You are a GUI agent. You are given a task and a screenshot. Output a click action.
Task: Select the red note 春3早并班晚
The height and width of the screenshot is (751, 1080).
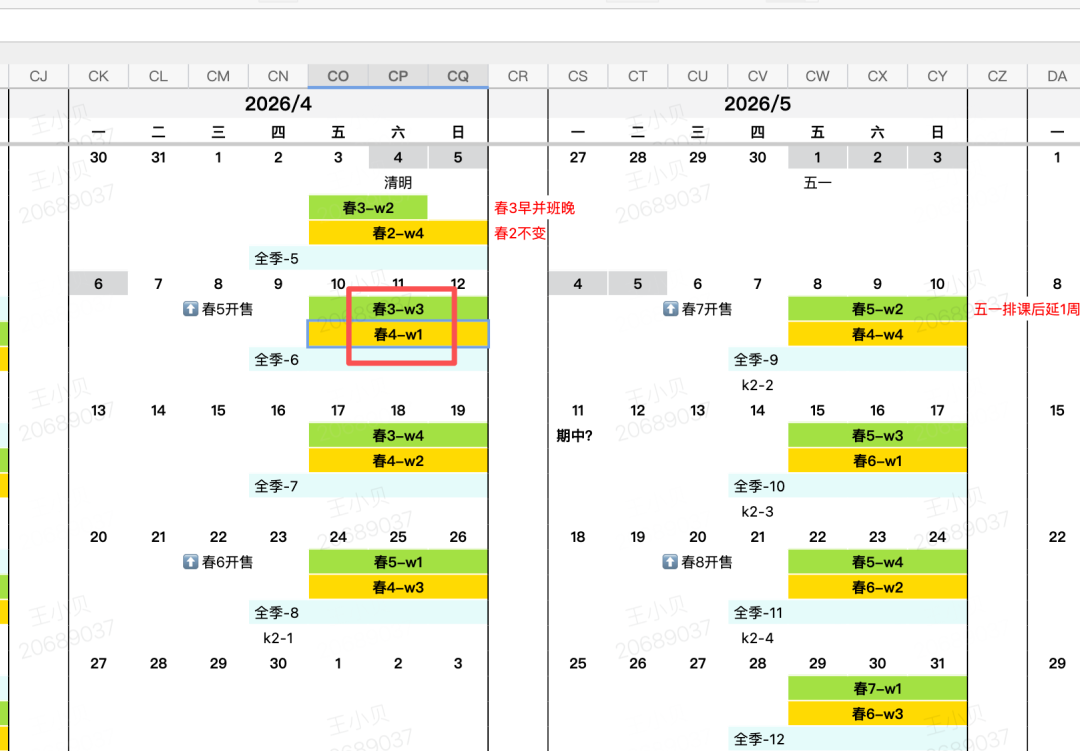[x=534, y=208]
